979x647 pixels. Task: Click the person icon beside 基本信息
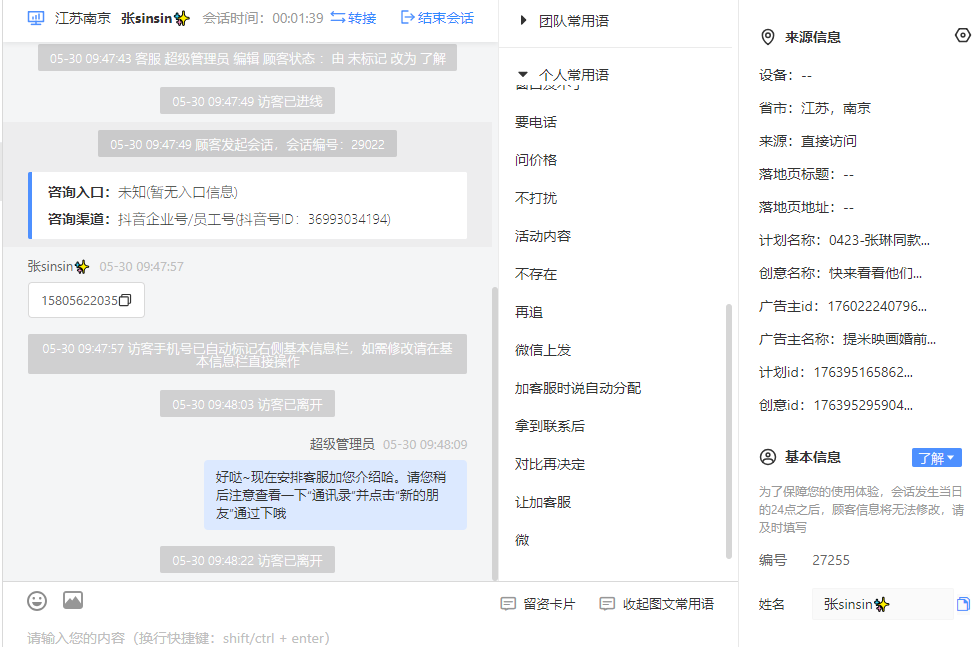click(x=768, y=457)
